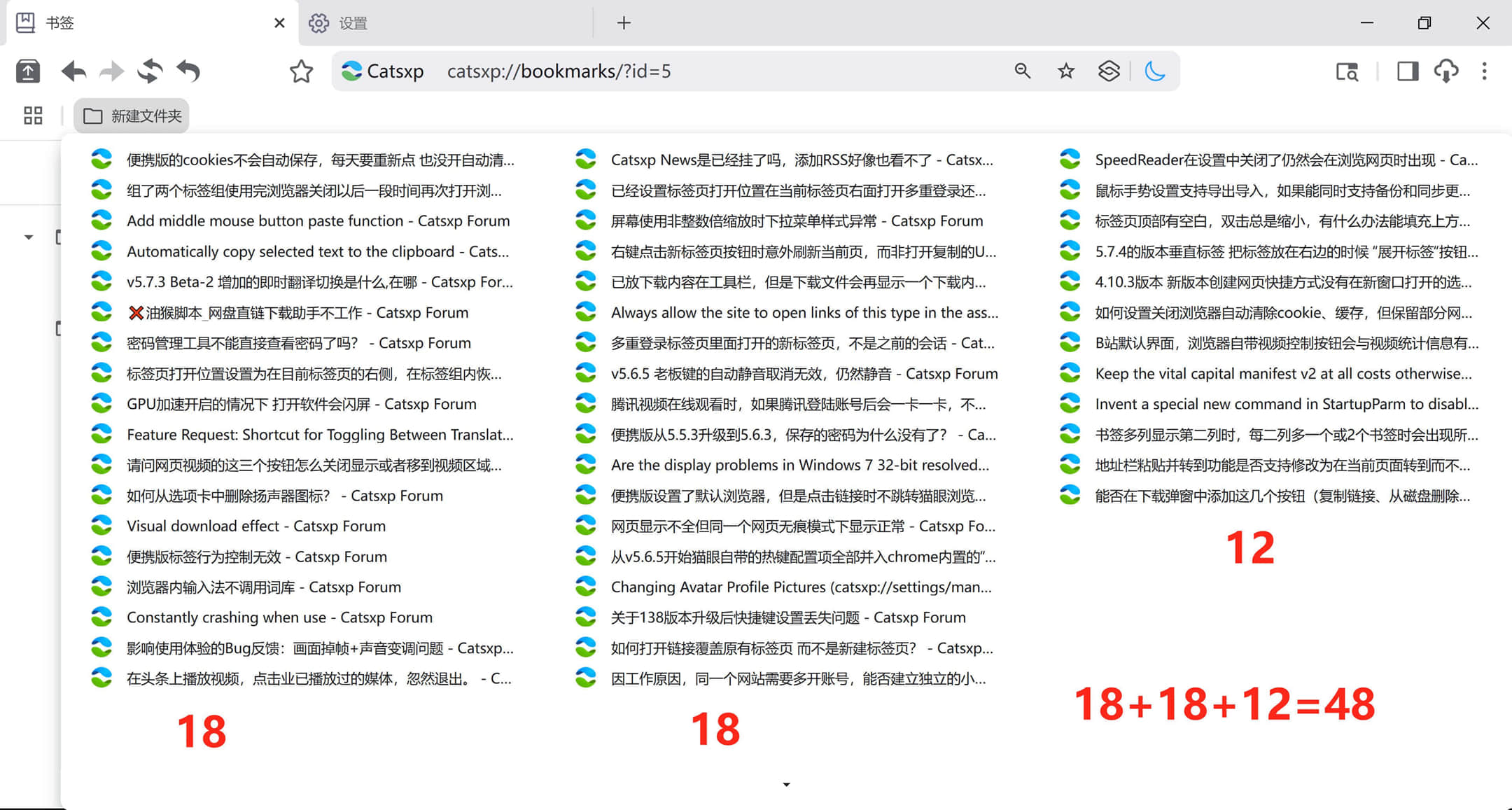Click the back navigation arrow
This screenshot has height=810, width=1512.
73,71
